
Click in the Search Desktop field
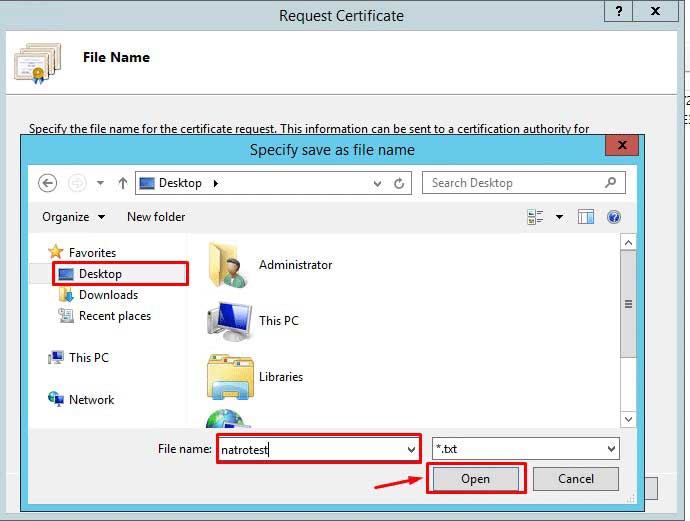tap(512, 183)
